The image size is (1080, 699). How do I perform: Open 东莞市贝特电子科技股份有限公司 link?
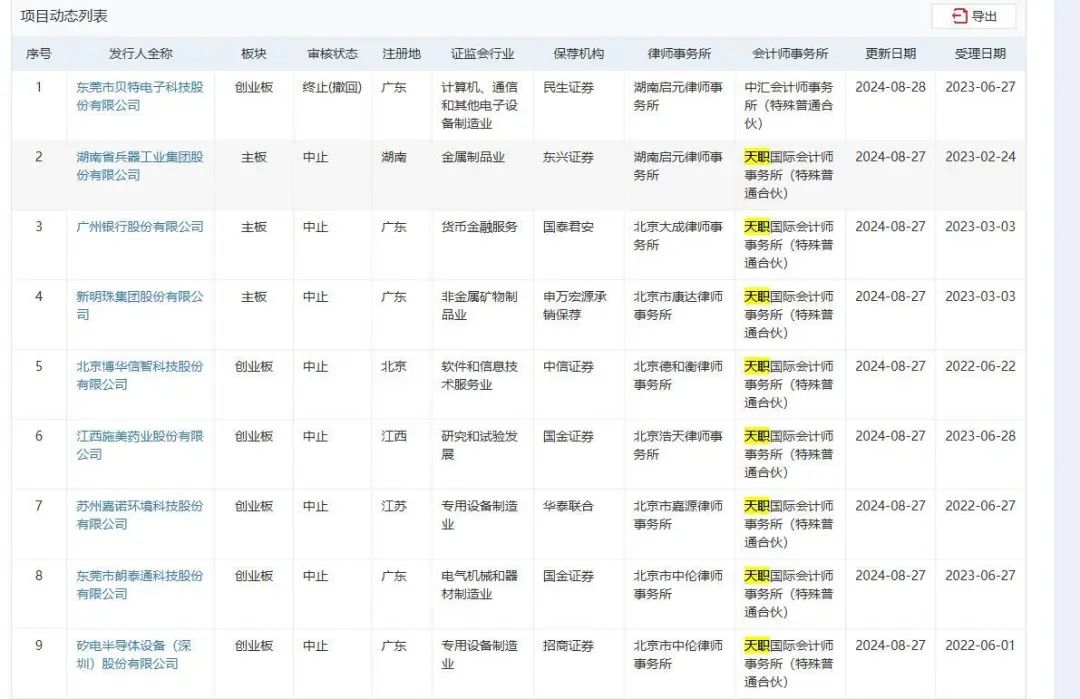point(140,96)
